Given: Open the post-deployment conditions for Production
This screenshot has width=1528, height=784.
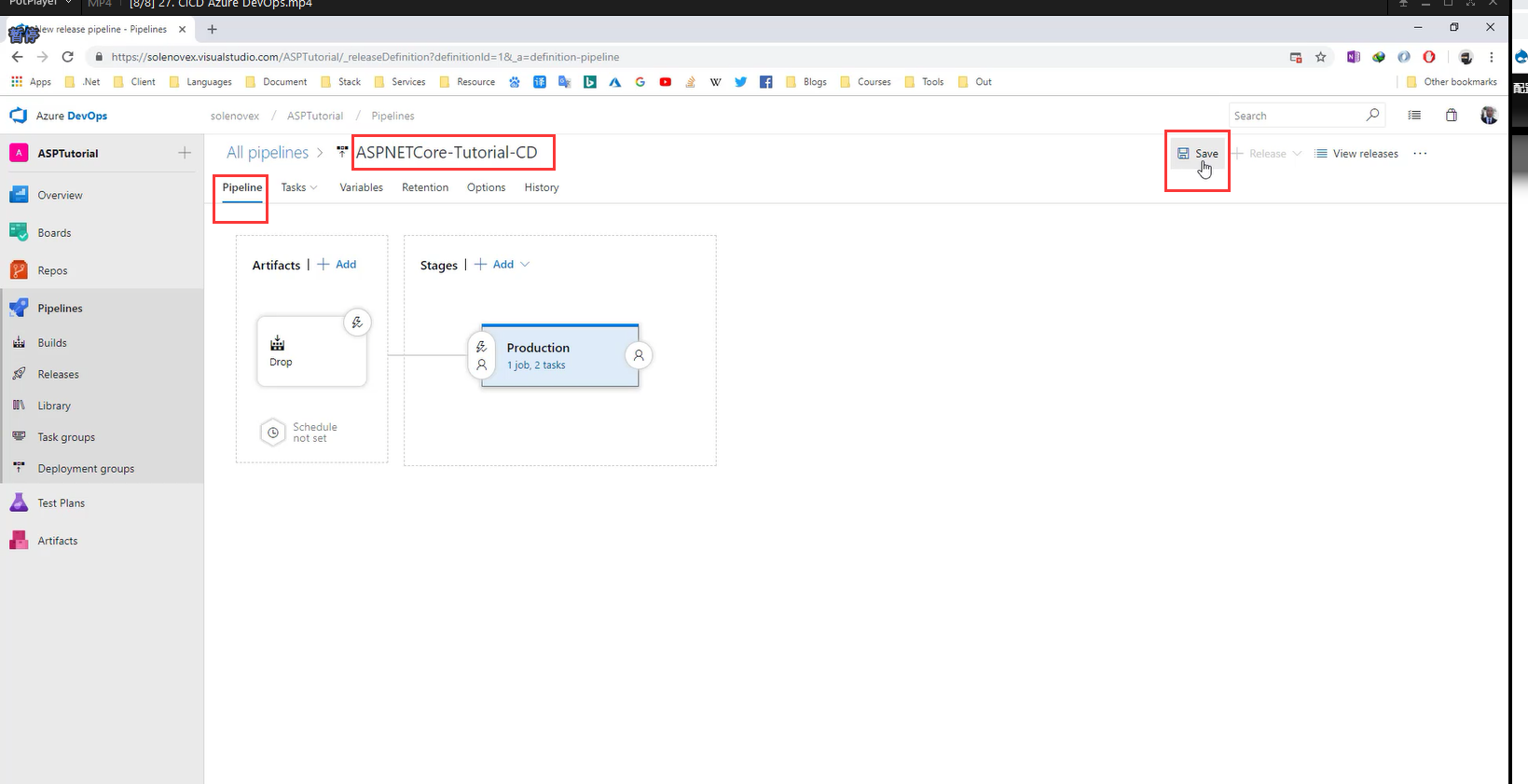Looking at the screenshot, I should click(x=639, y=355).
